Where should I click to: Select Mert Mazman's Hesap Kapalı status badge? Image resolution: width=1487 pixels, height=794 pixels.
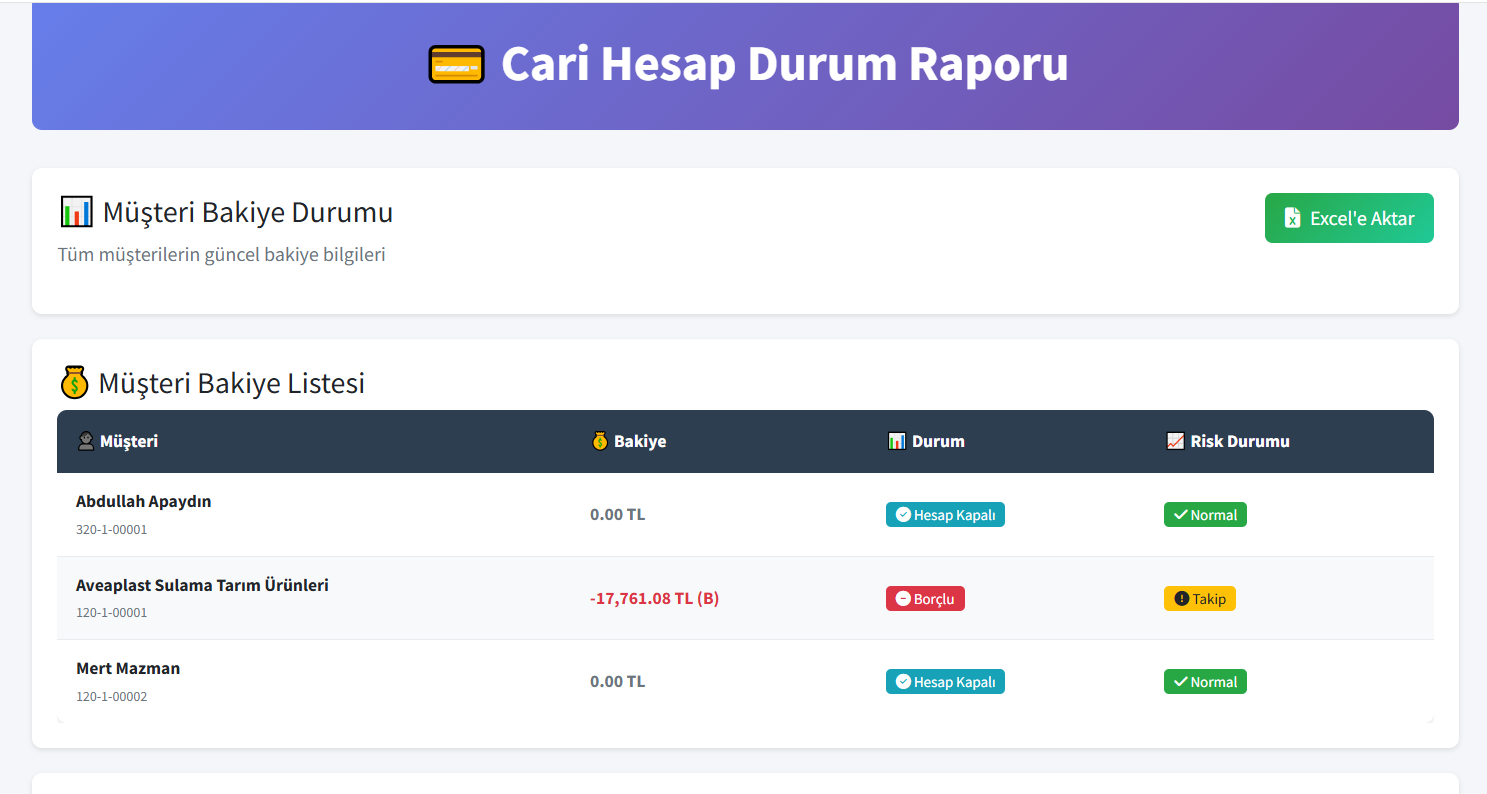[945, 681]
